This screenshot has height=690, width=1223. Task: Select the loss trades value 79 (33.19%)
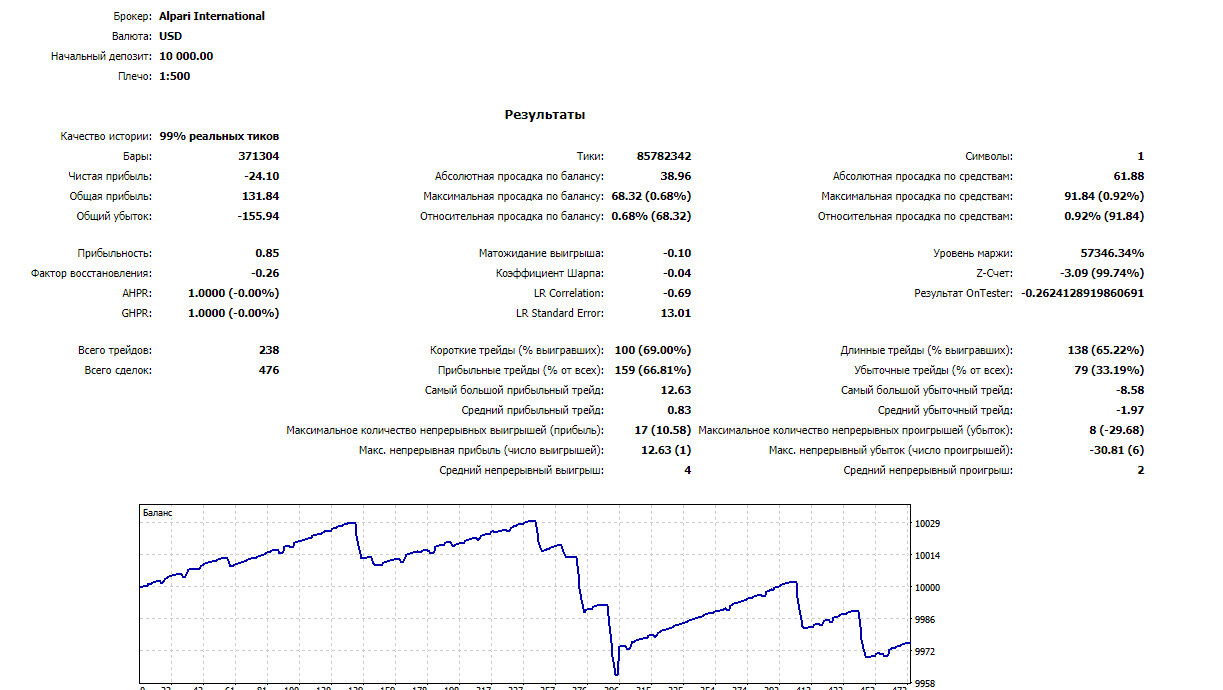1110,370
